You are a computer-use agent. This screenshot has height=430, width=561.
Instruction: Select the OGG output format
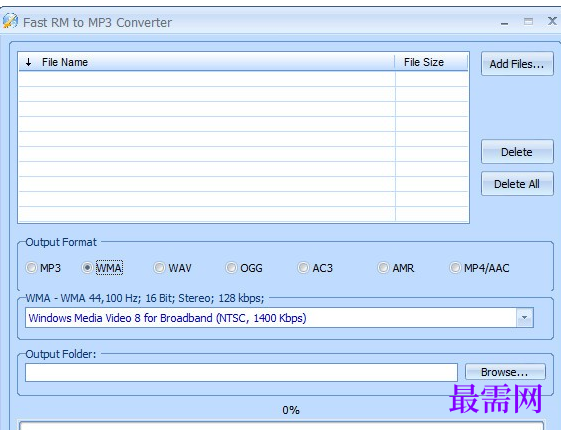(244, 268)
